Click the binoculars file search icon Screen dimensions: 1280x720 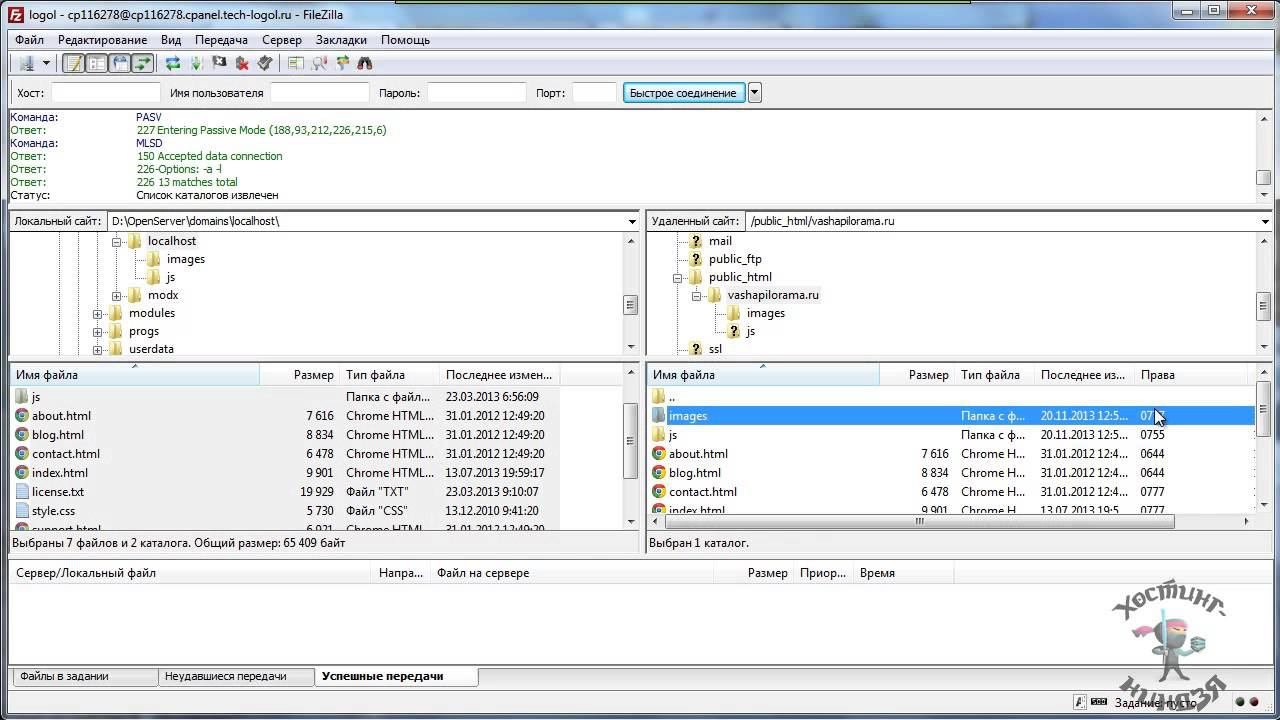point(365,63)
